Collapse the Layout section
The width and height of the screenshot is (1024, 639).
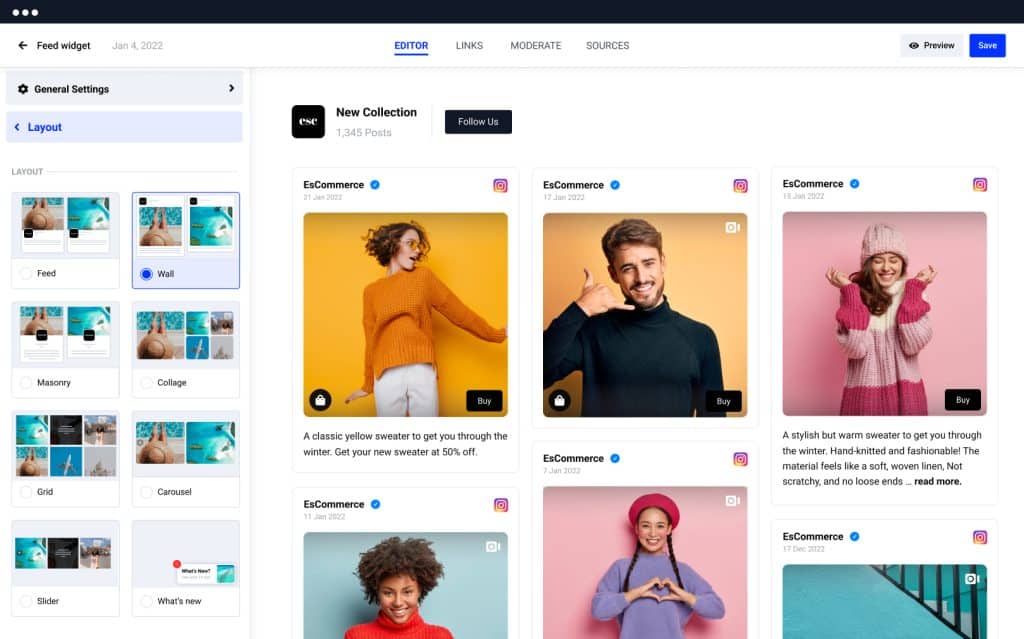tap(124, 126)
